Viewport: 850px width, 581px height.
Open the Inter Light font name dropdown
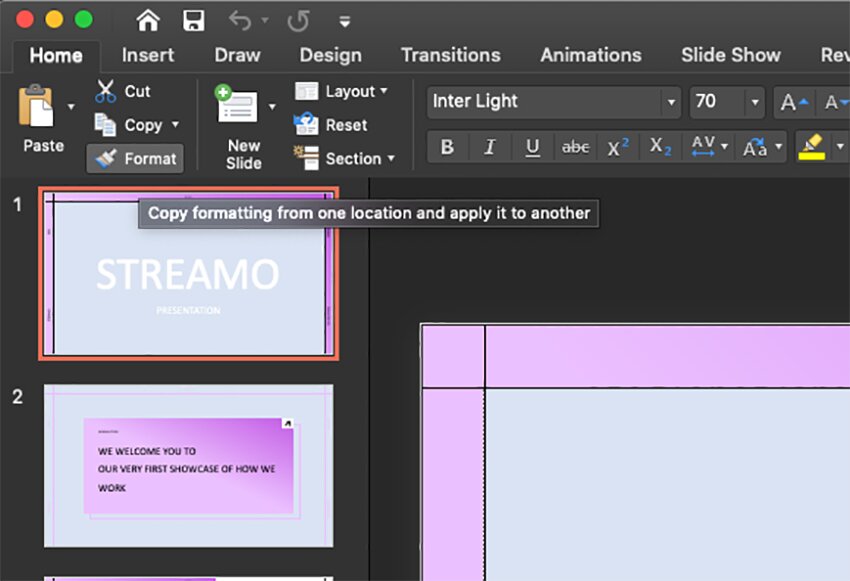pos(669,102)
